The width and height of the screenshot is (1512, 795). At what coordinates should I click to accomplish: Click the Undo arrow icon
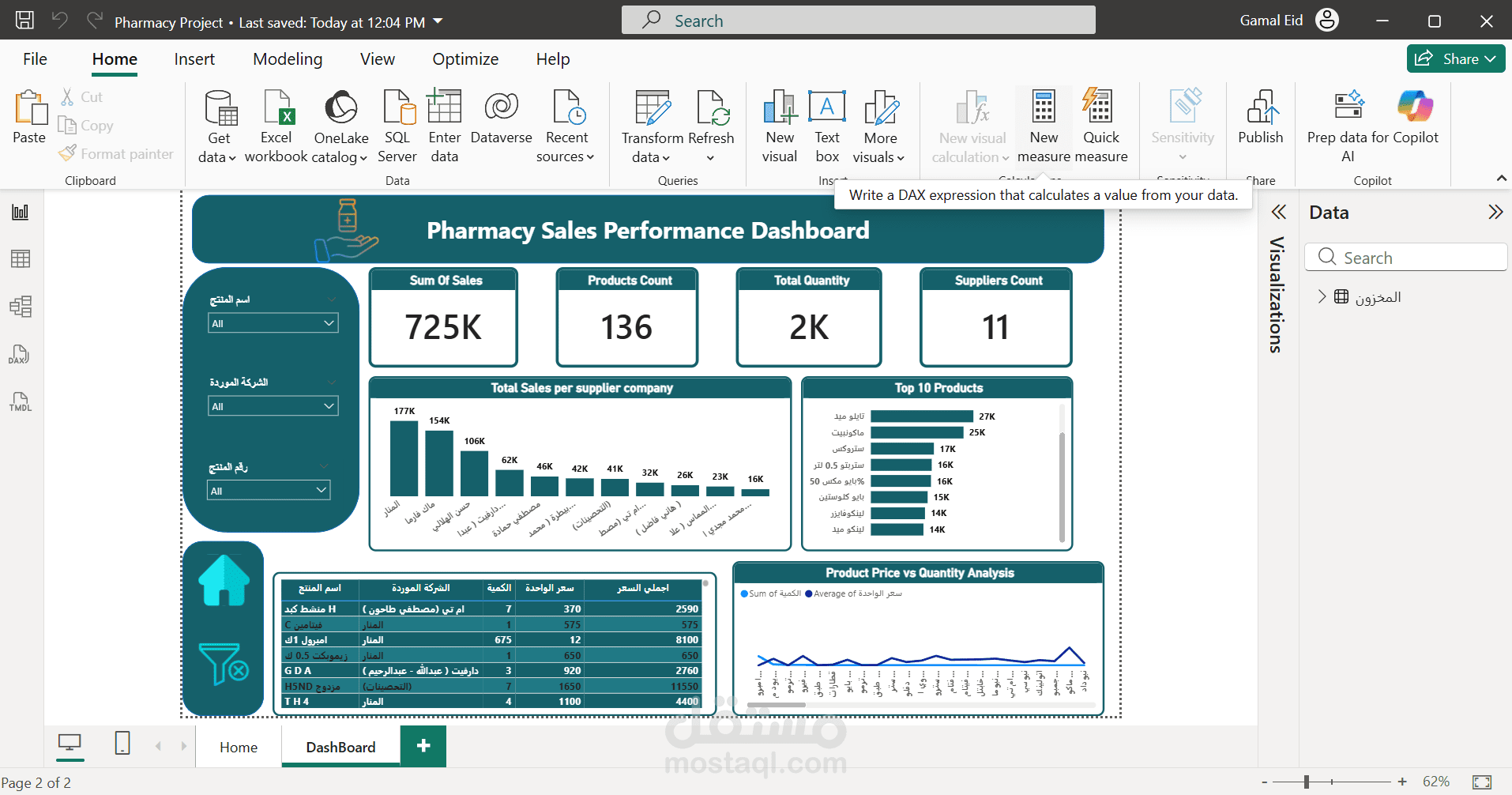60,21
